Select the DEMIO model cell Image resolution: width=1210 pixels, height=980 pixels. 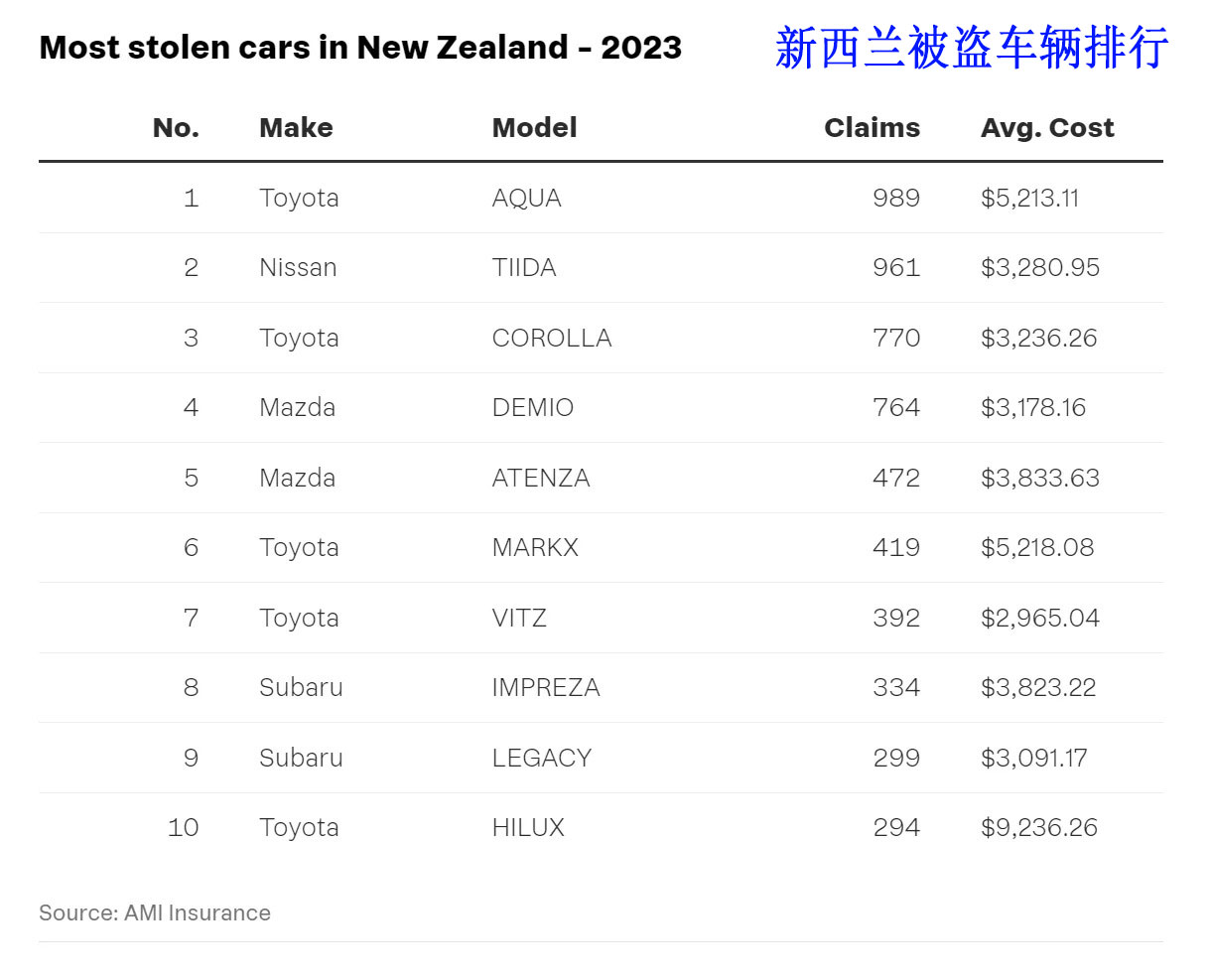point(532,408)
